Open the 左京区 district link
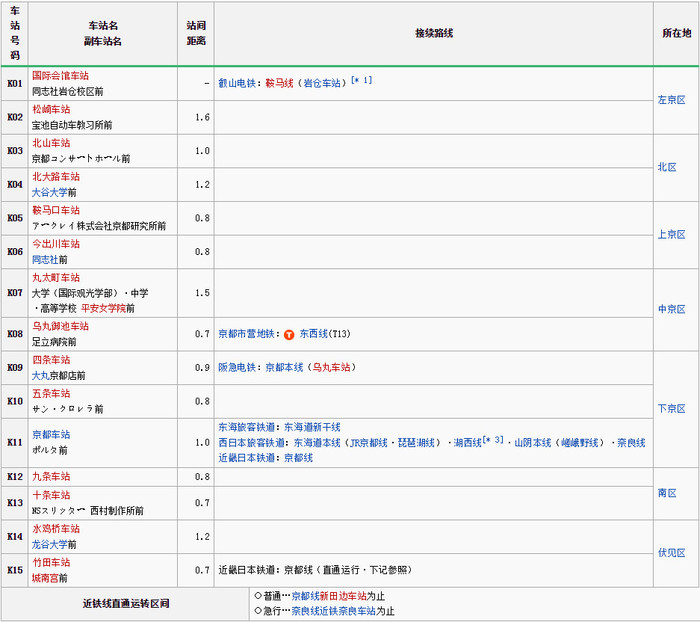The image size is (700, 622). point(671,100)
